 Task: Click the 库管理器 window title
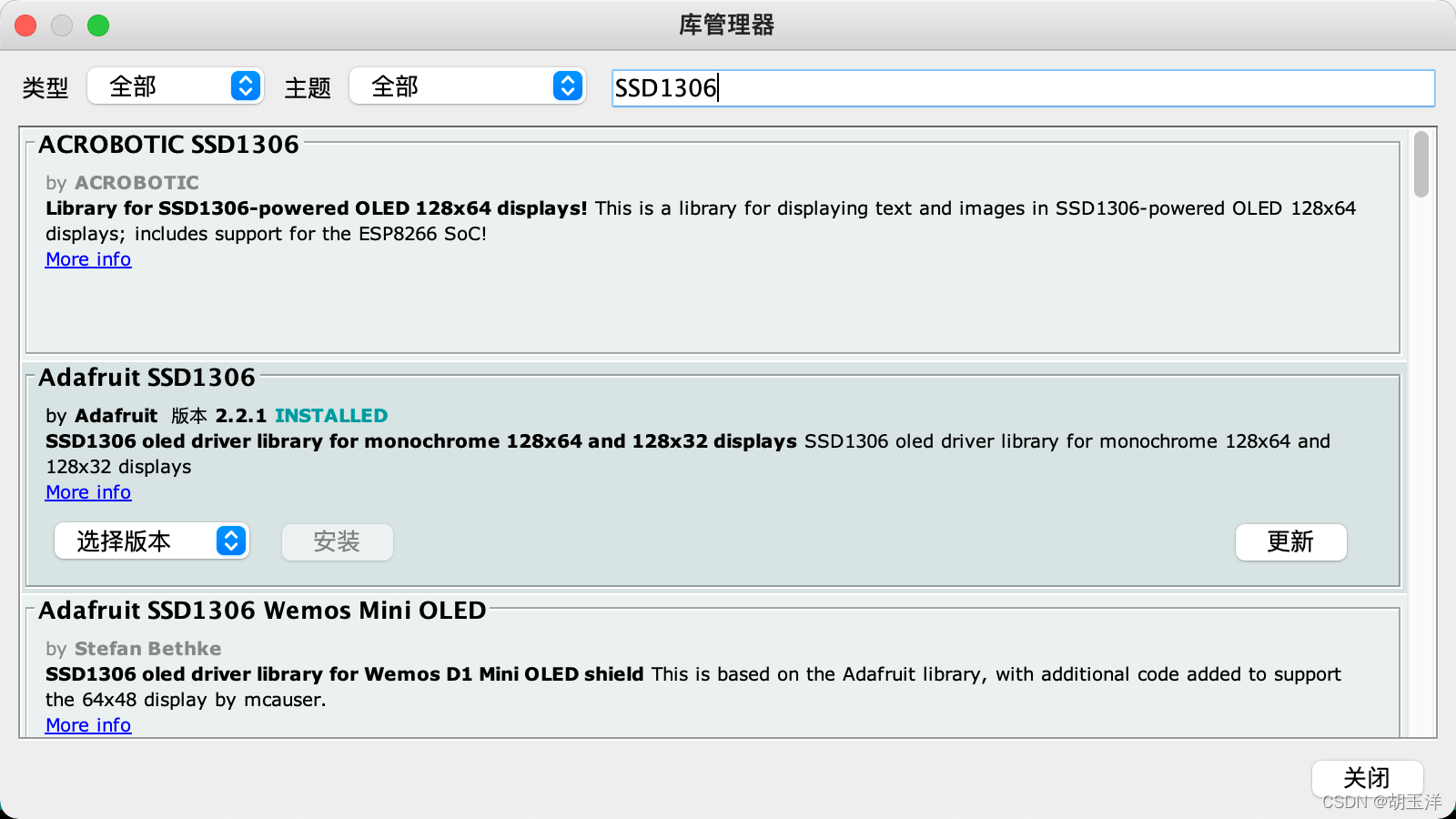point(726,25)
